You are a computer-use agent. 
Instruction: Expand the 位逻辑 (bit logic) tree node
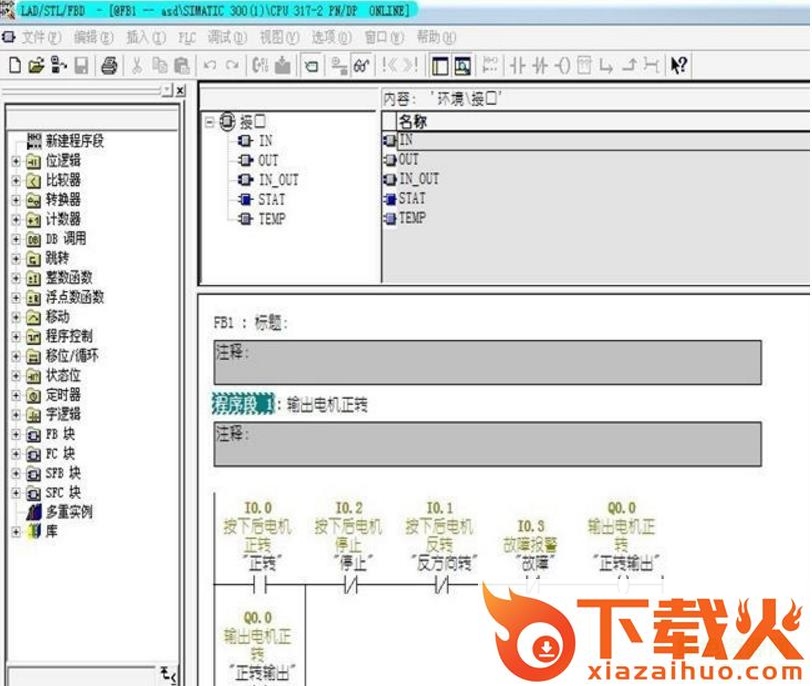16,161
